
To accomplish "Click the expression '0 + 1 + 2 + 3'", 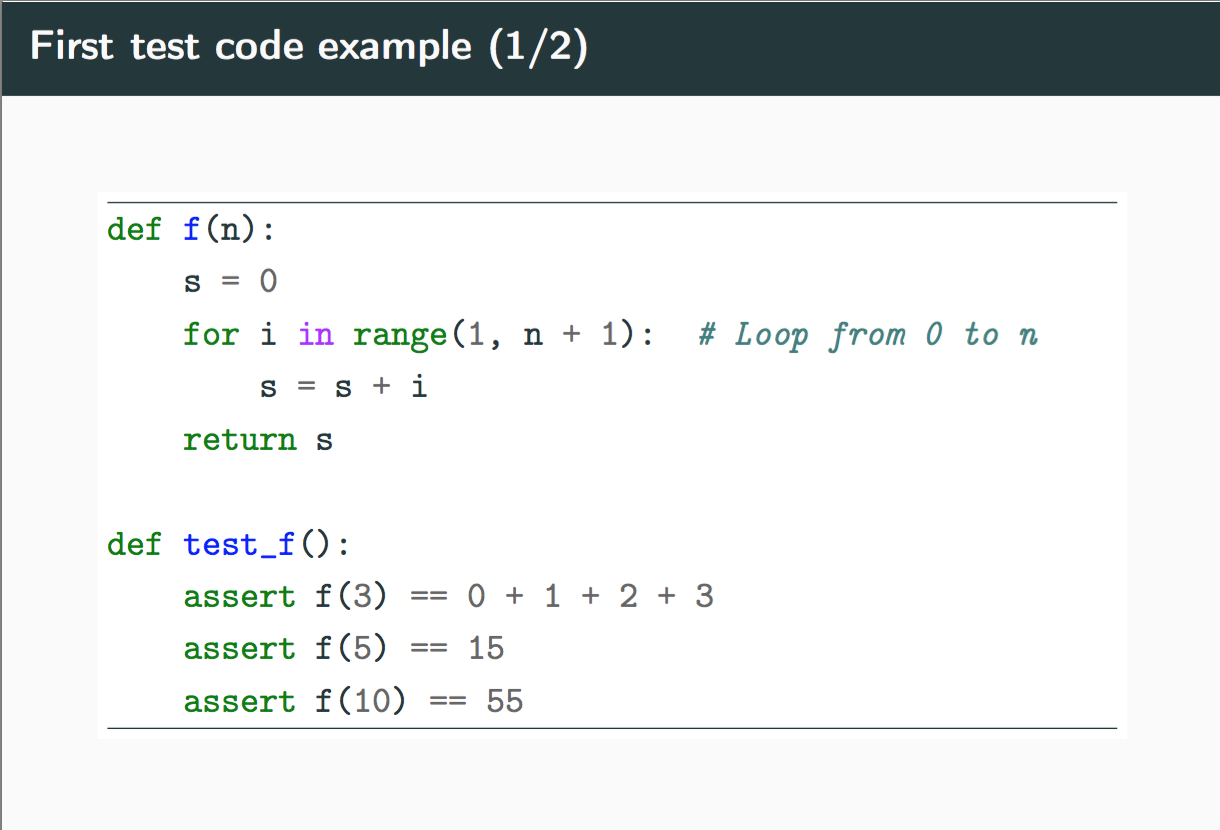I will point(590,597).
